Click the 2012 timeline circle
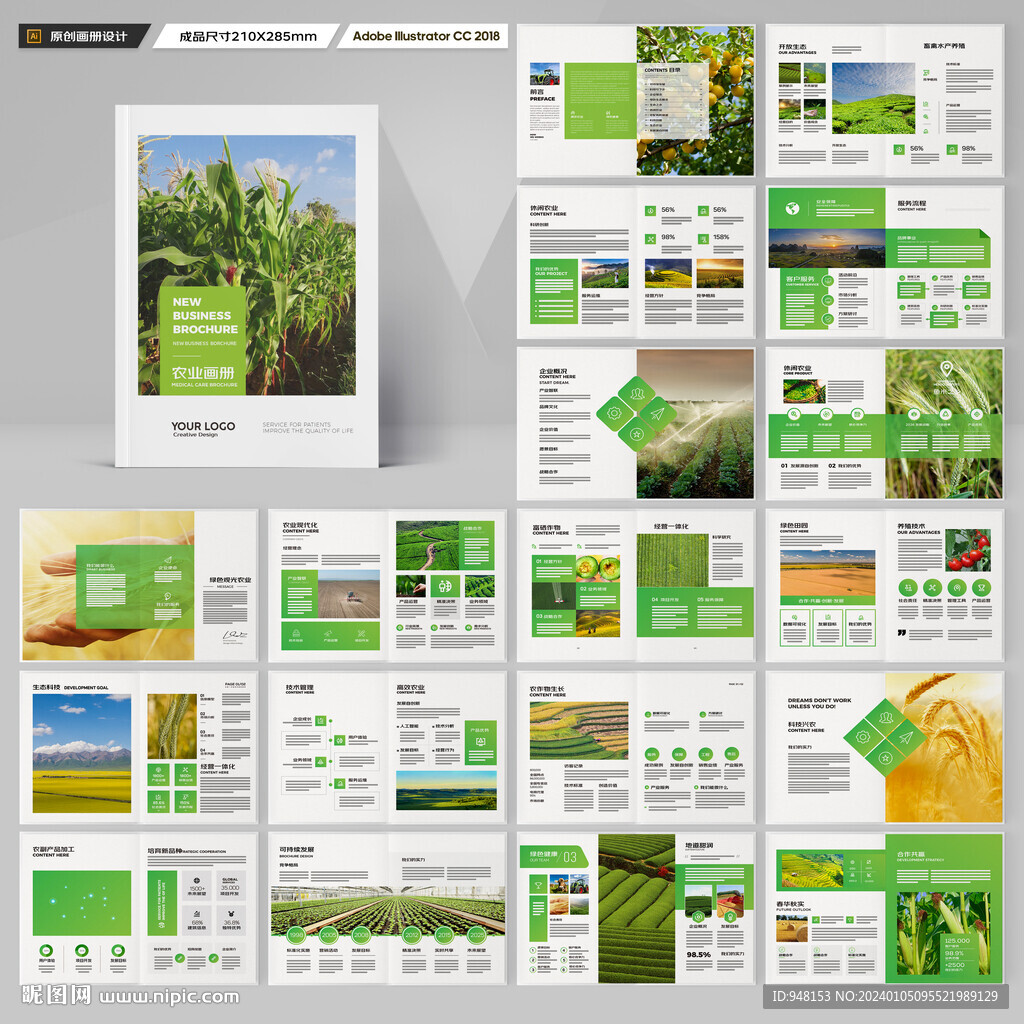1024x1024 pixels. 411,935
